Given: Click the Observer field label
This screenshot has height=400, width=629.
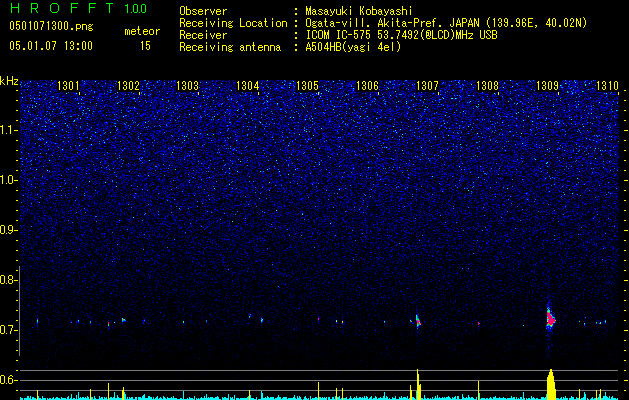Looking at the screenshot, I should (x=203, y=11).
